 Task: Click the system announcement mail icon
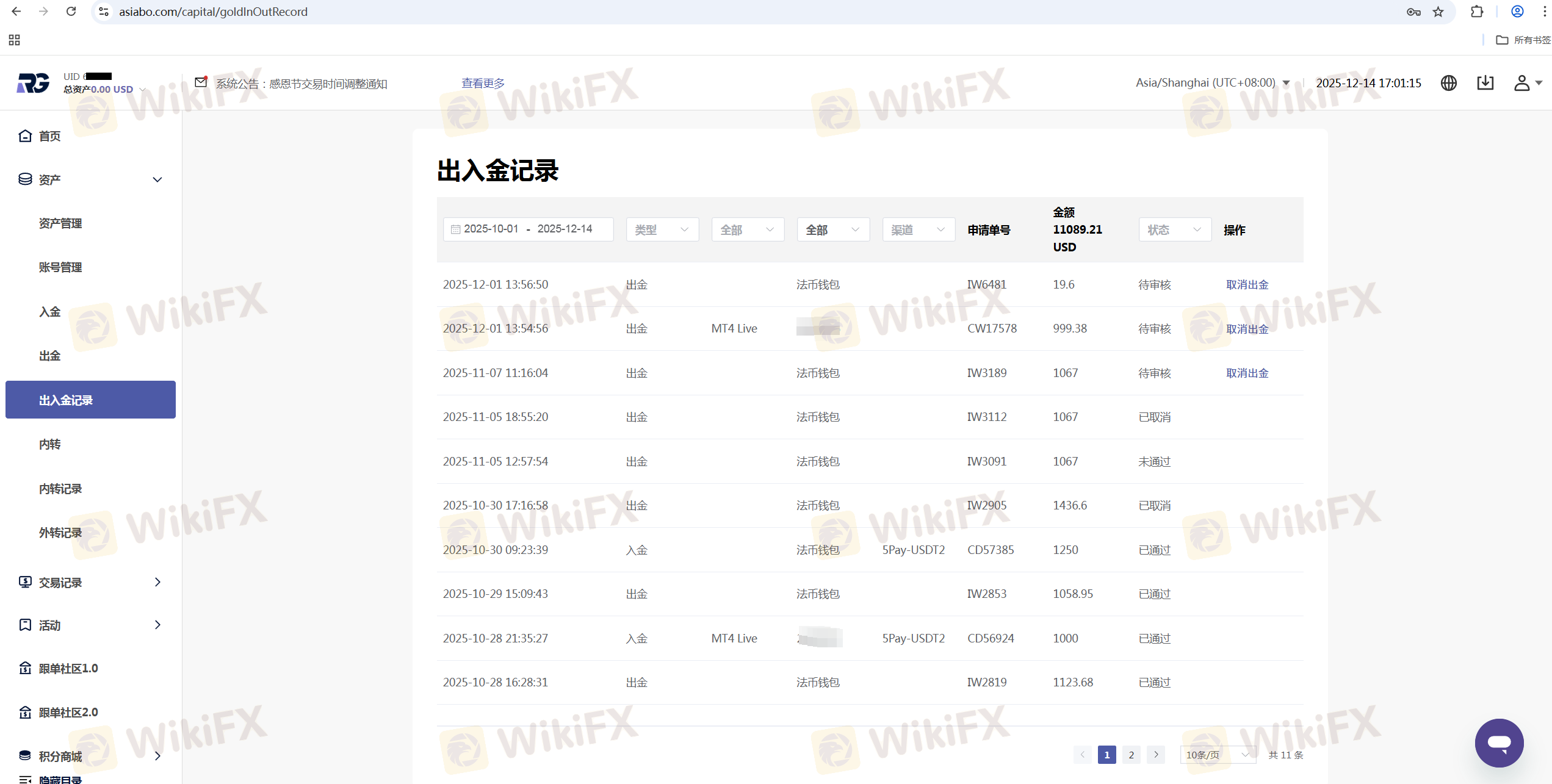tap(201, 82)
